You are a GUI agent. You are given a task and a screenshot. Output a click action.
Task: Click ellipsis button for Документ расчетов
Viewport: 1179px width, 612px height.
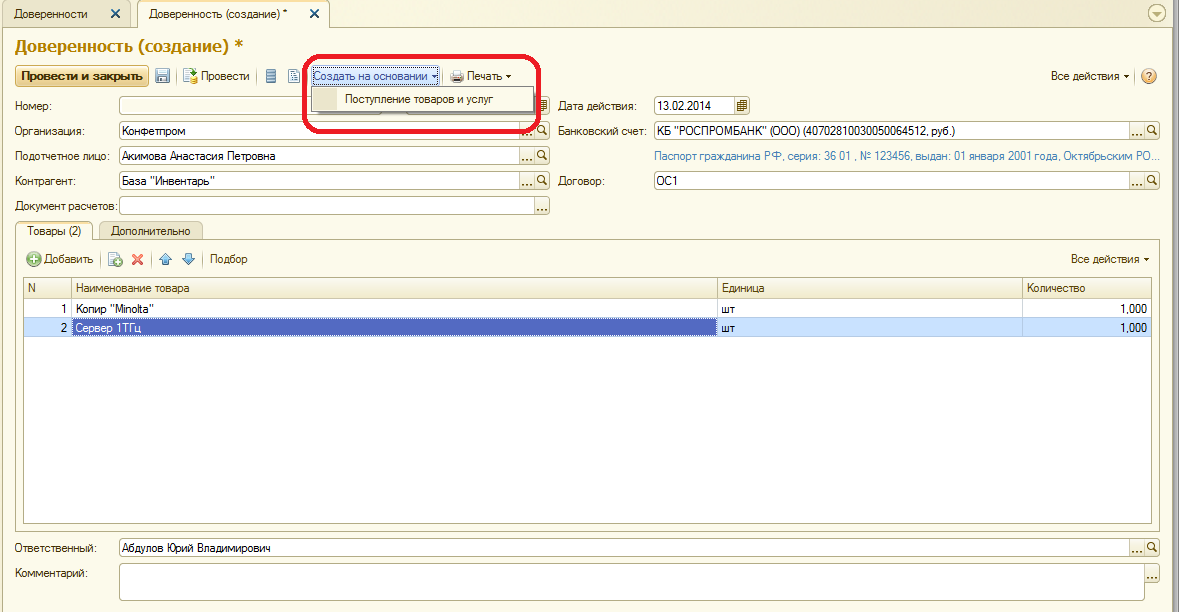[542, 206]
